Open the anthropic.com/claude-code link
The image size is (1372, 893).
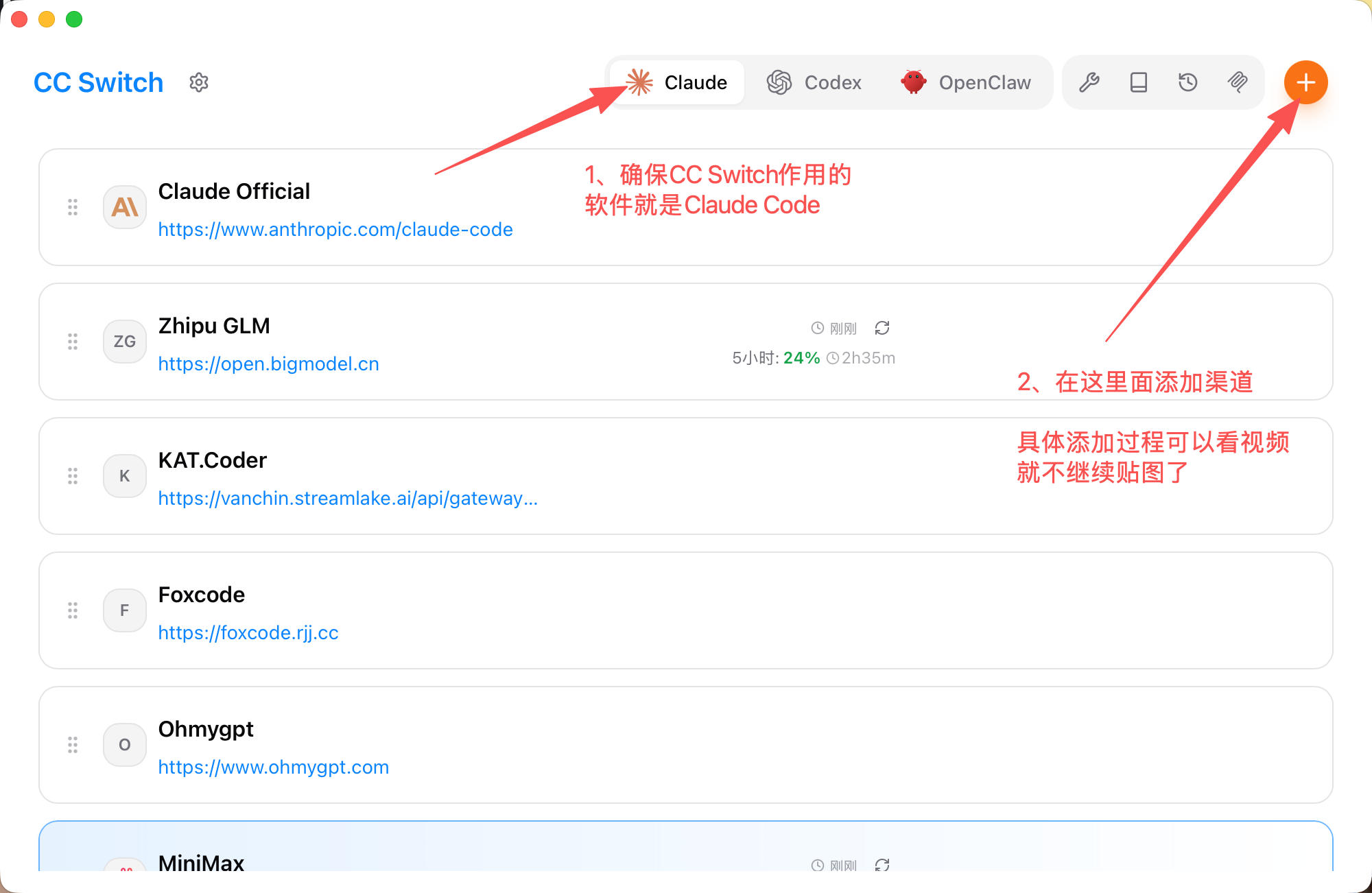coord(335,229)
